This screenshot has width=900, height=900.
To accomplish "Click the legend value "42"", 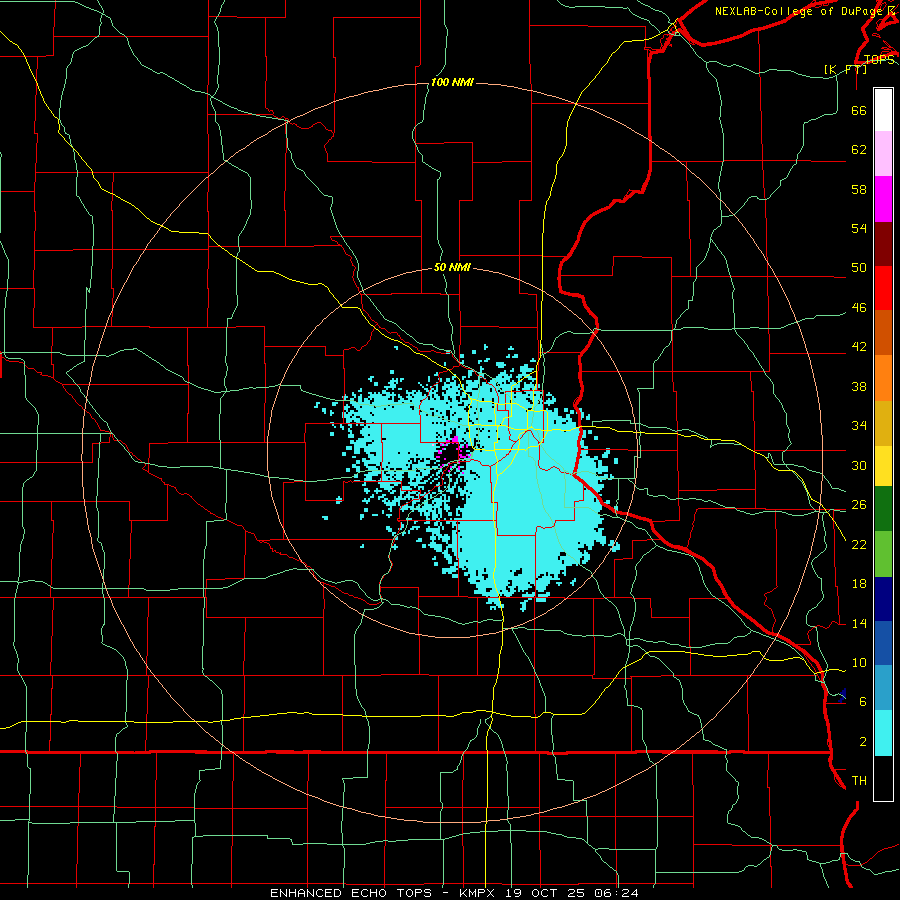I will (x=859, y=347).
